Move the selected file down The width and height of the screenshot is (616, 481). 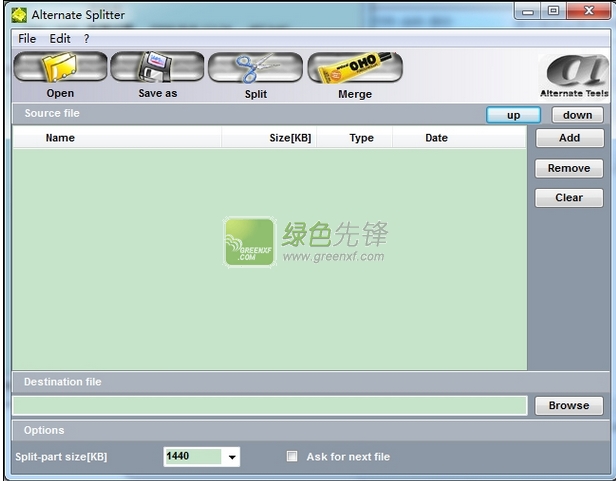tap(578, 115)
